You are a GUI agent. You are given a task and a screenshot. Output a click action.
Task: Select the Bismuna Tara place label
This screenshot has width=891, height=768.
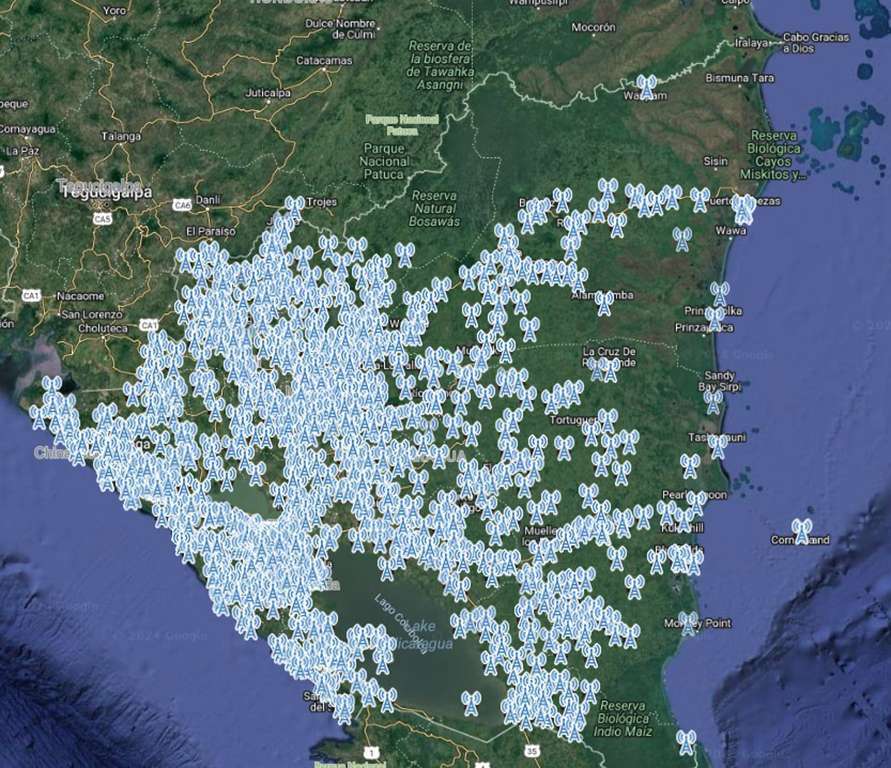740,77
